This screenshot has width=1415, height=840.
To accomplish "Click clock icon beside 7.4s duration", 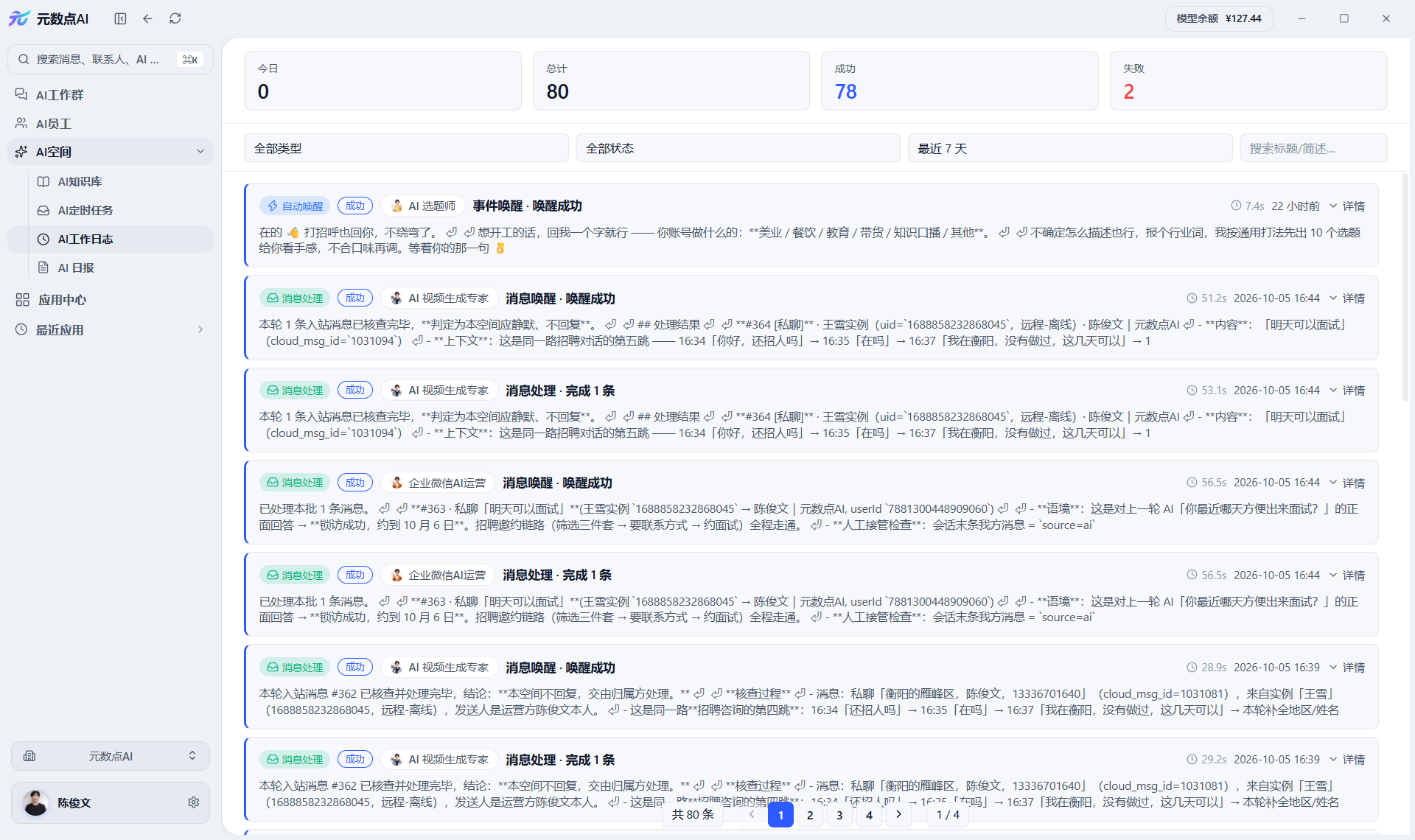I will [x=1236, y=206].
